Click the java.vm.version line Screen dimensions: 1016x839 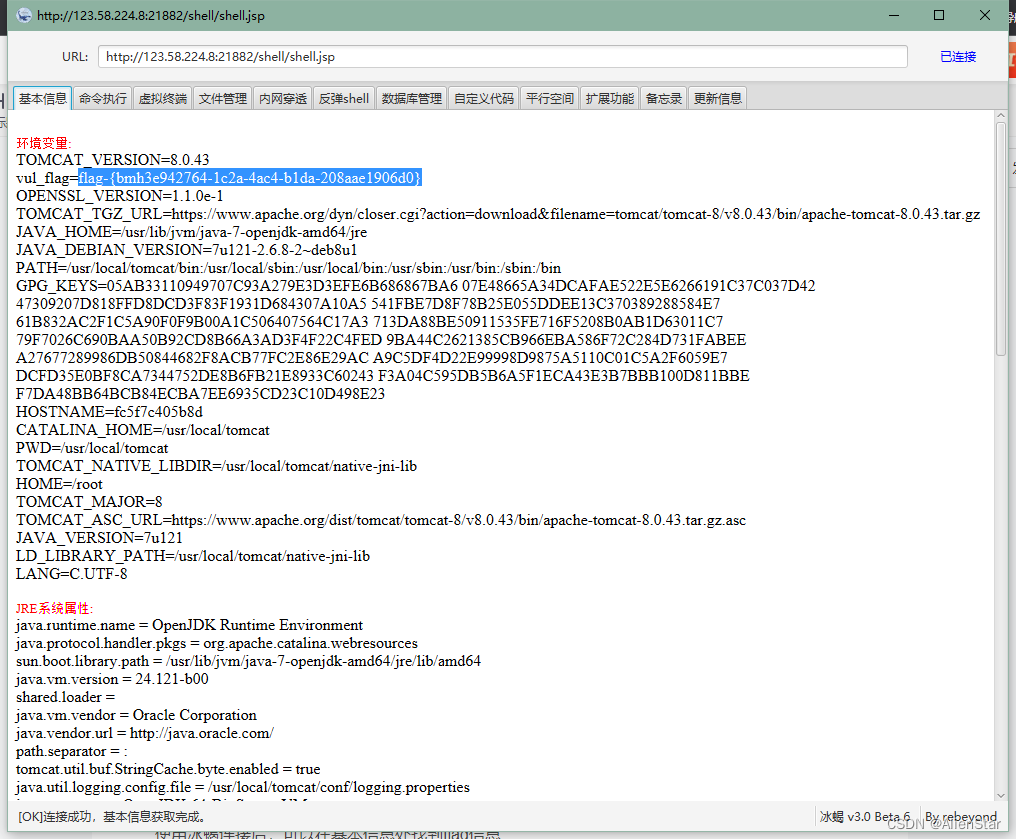[x=112, y=678]
